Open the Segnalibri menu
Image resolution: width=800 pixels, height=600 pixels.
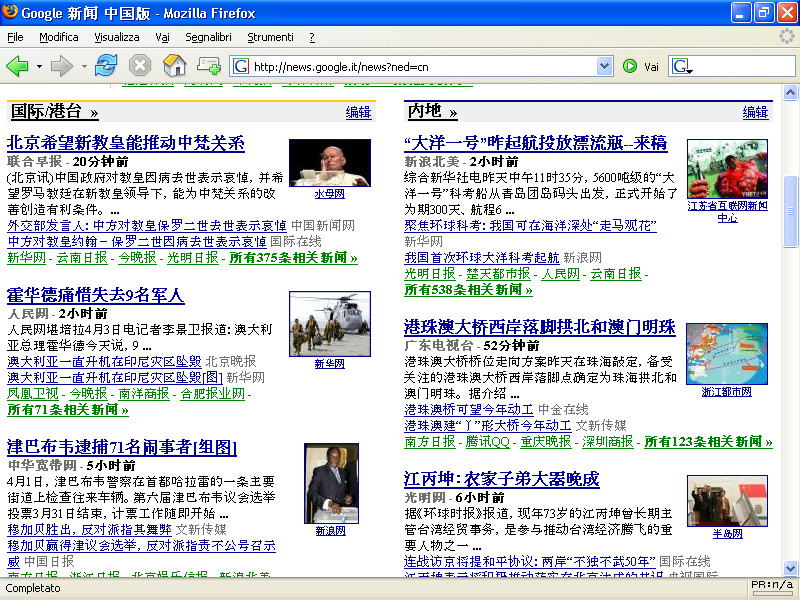coord(208,37)
